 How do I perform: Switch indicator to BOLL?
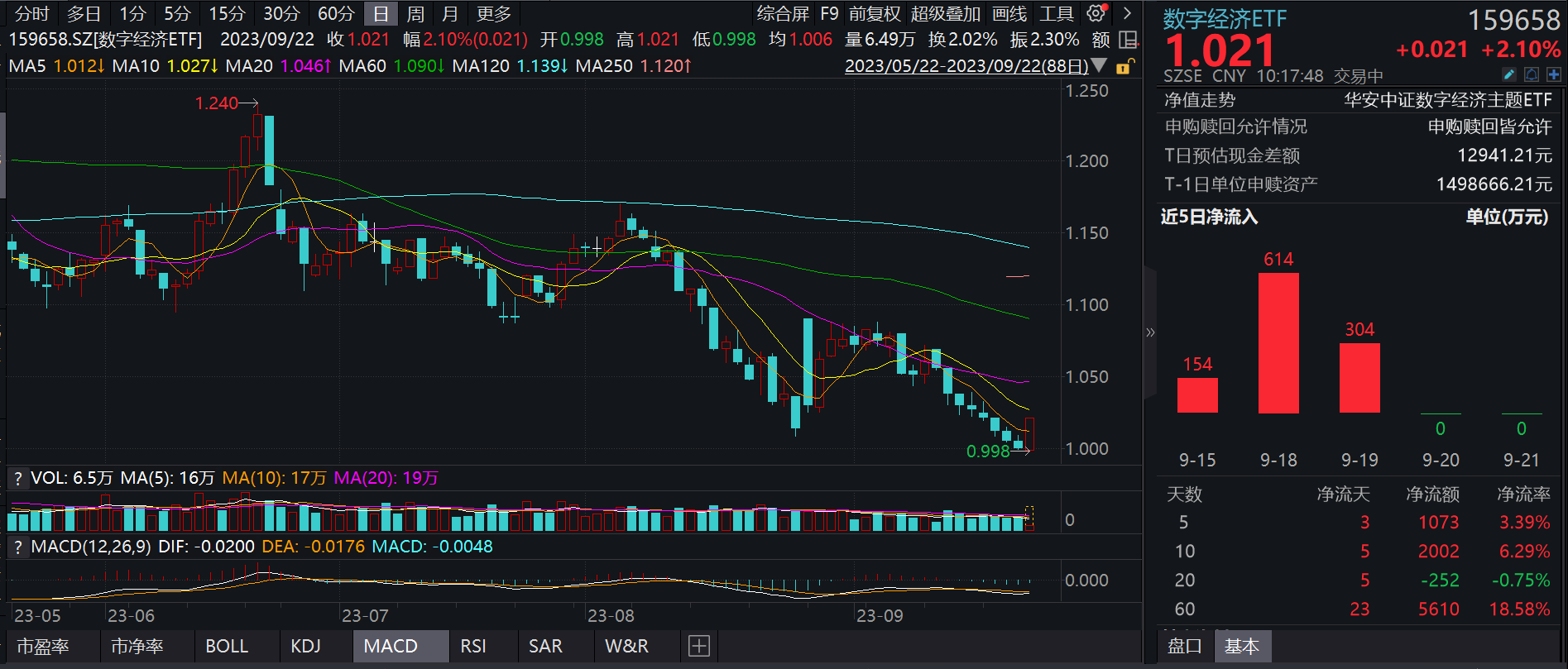click(x=227, y=646)
